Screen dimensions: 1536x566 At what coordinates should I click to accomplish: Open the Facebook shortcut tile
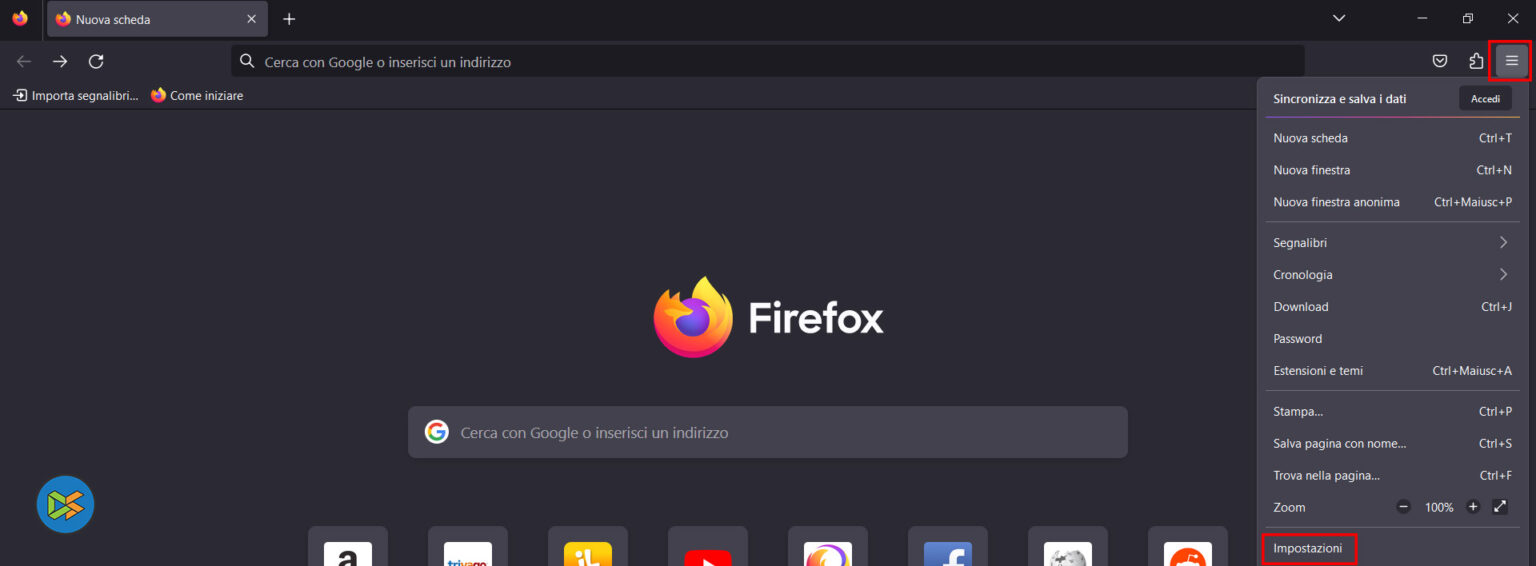point(948,546)
